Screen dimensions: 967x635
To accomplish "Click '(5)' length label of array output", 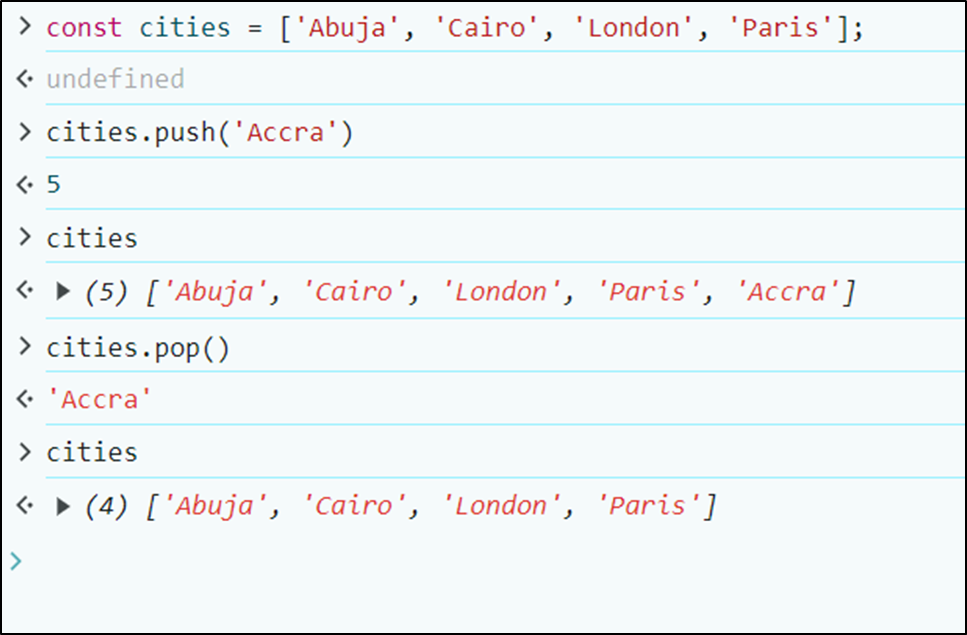I will pos(107,292).
